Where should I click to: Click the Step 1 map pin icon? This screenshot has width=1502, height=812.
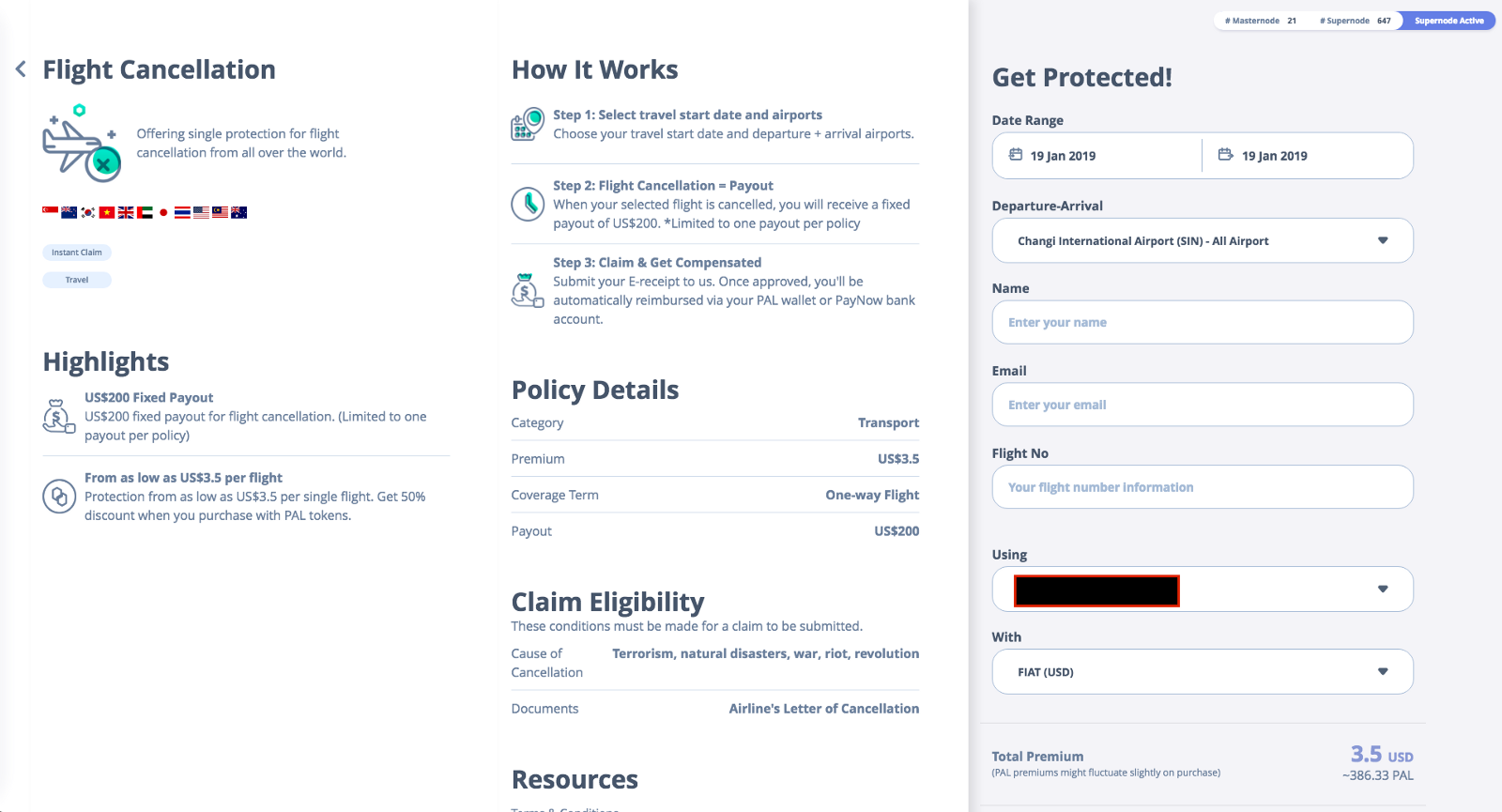528,124
